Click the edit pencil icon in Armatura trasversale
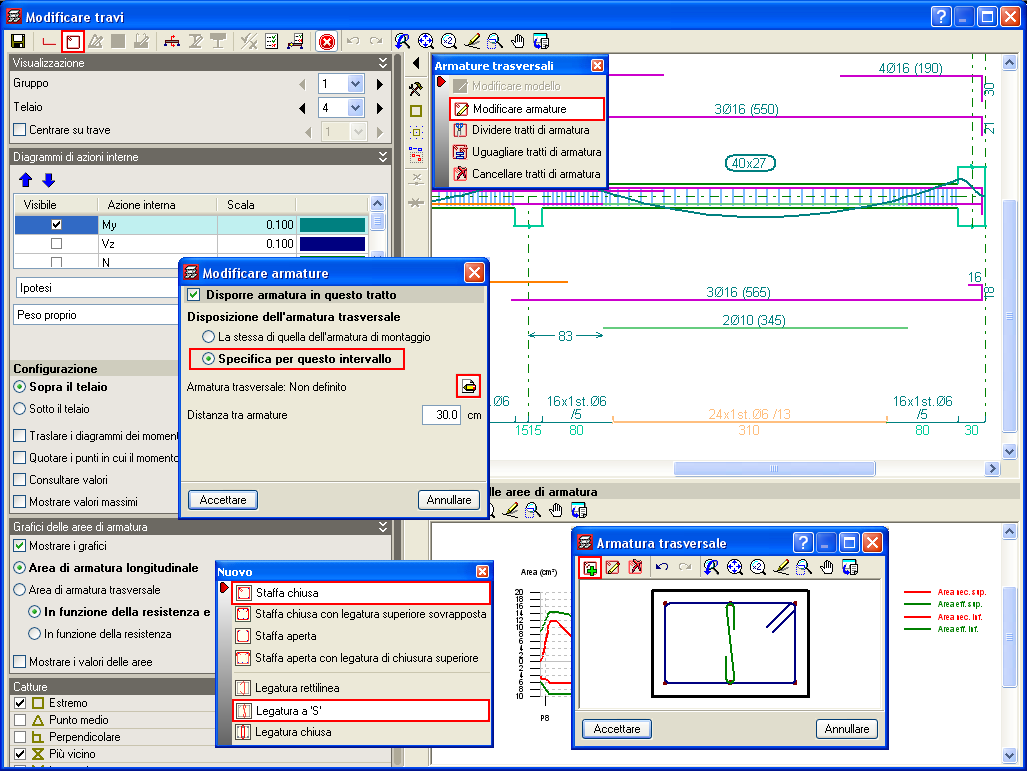 point(613,567)
